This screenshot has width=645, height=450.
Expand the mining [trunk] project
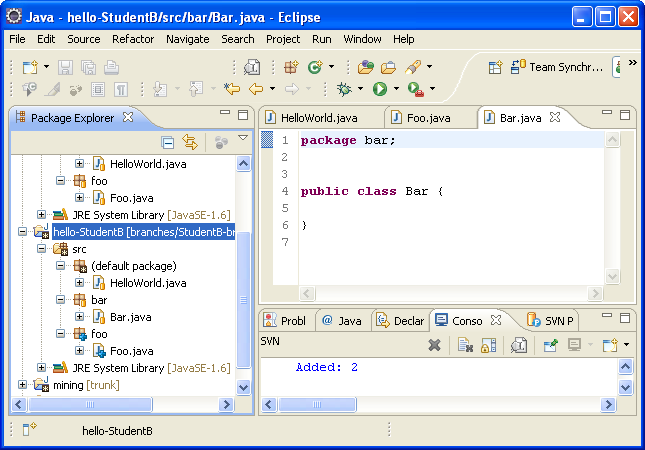(x=24, y=385)
